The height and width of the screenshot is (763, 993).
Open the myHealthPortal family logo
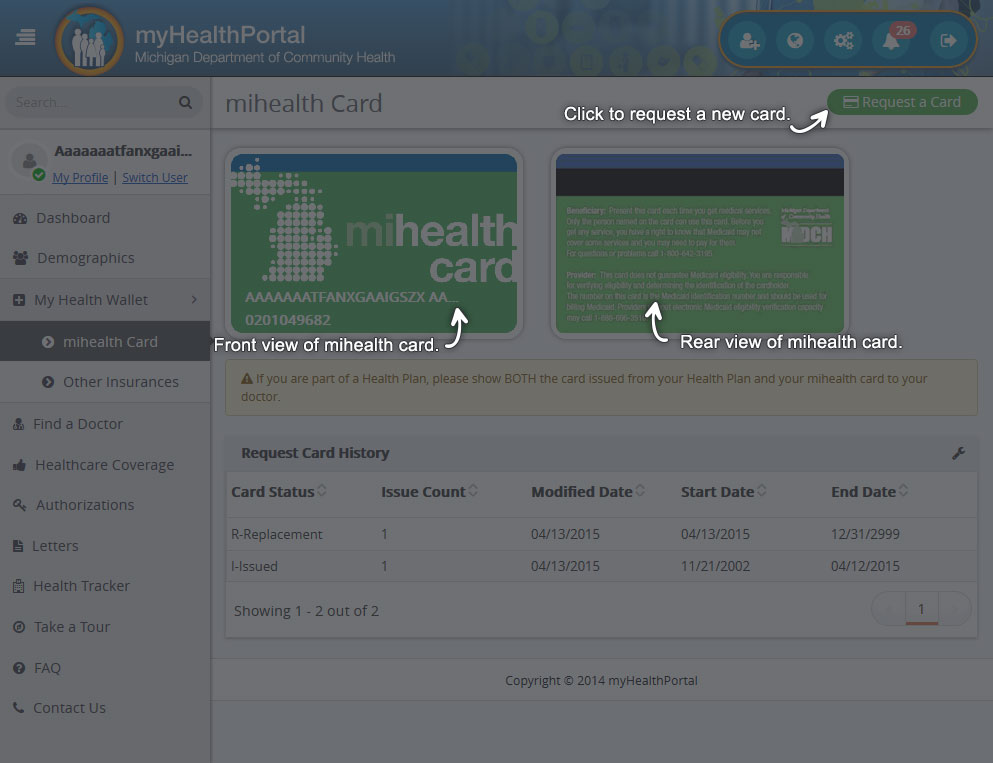click(x=89, y=41)
